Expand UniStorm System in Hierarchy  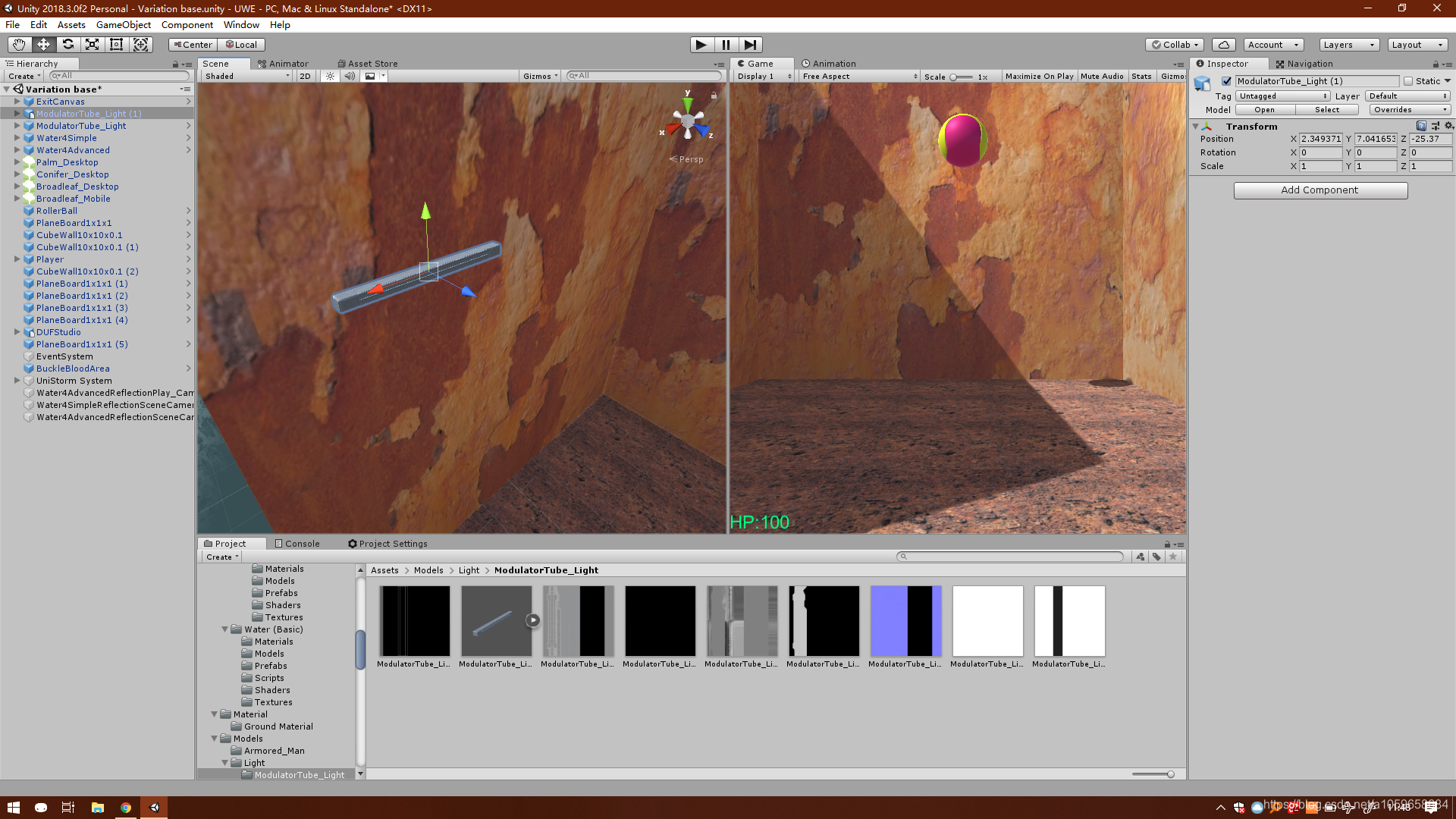(x=17, y=381)
